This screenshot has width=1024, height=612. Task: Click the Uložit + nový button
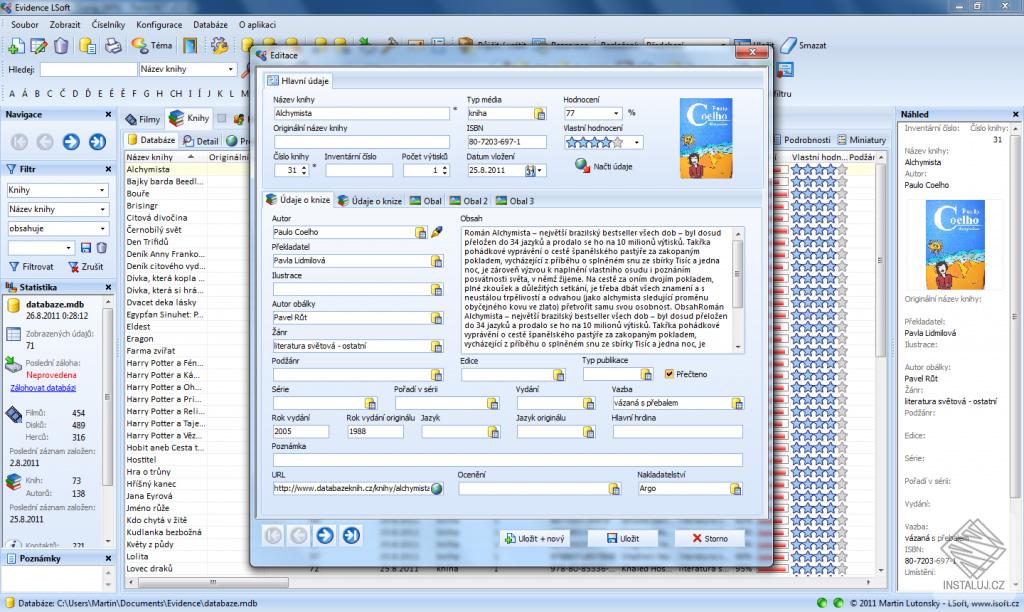534,539
